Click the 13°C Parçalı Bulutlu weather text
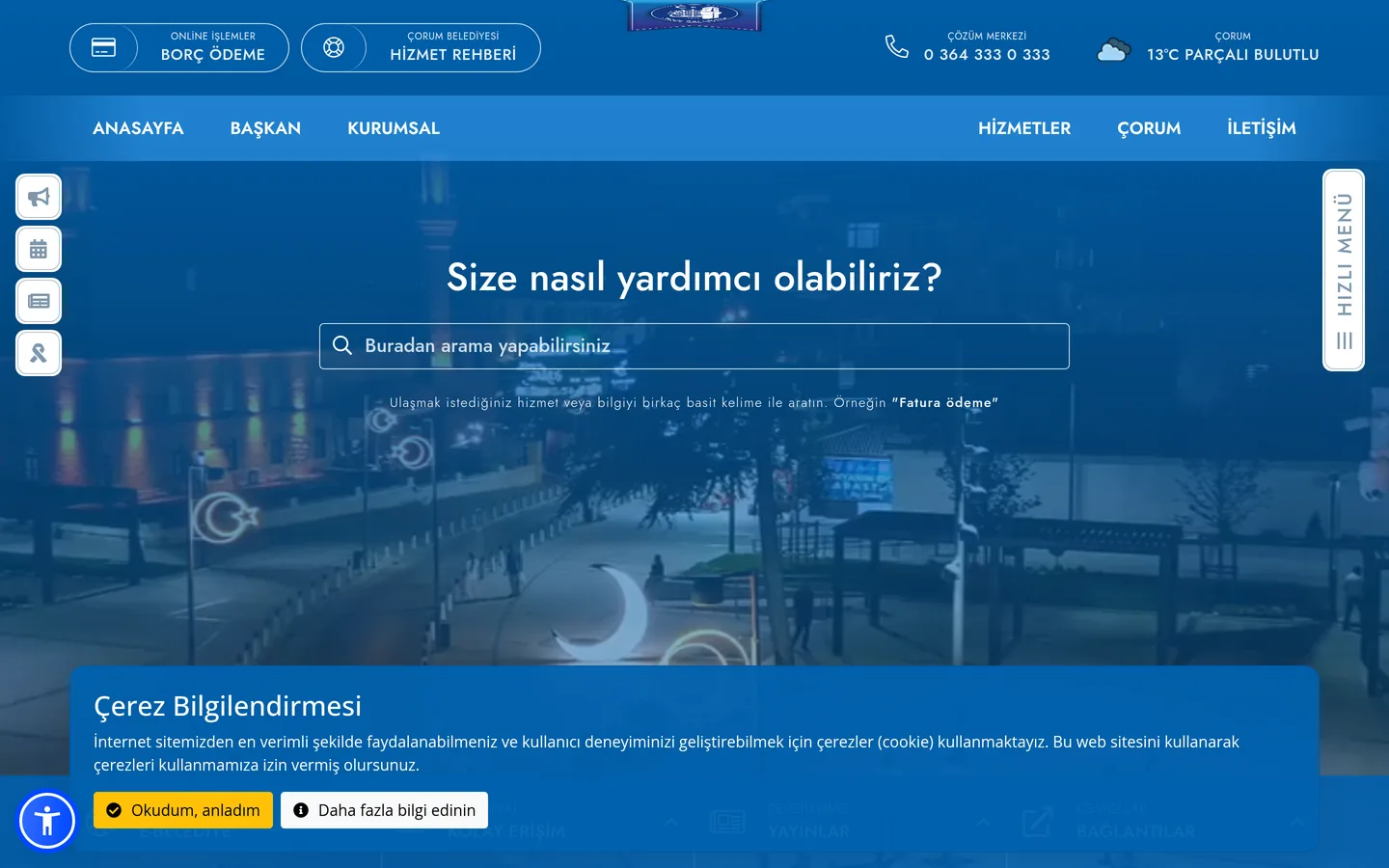 1233,55
